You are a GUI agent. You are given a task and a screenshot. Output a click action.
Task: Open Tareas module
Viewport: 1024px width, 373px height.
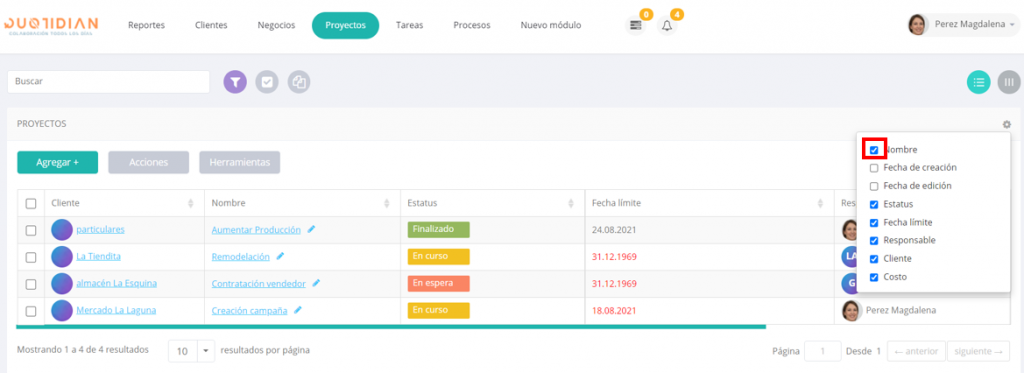pyautogui.click(x=409, y=25)
